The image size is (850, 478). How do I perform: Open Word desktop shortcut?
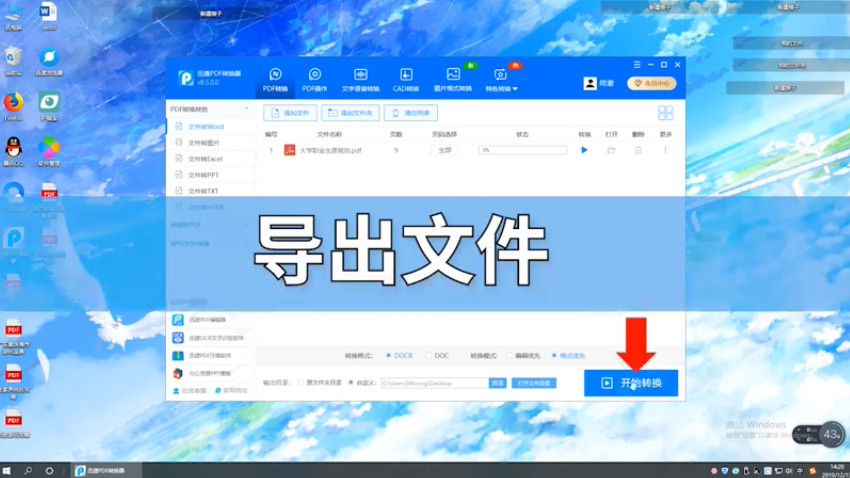pos(49,16)
